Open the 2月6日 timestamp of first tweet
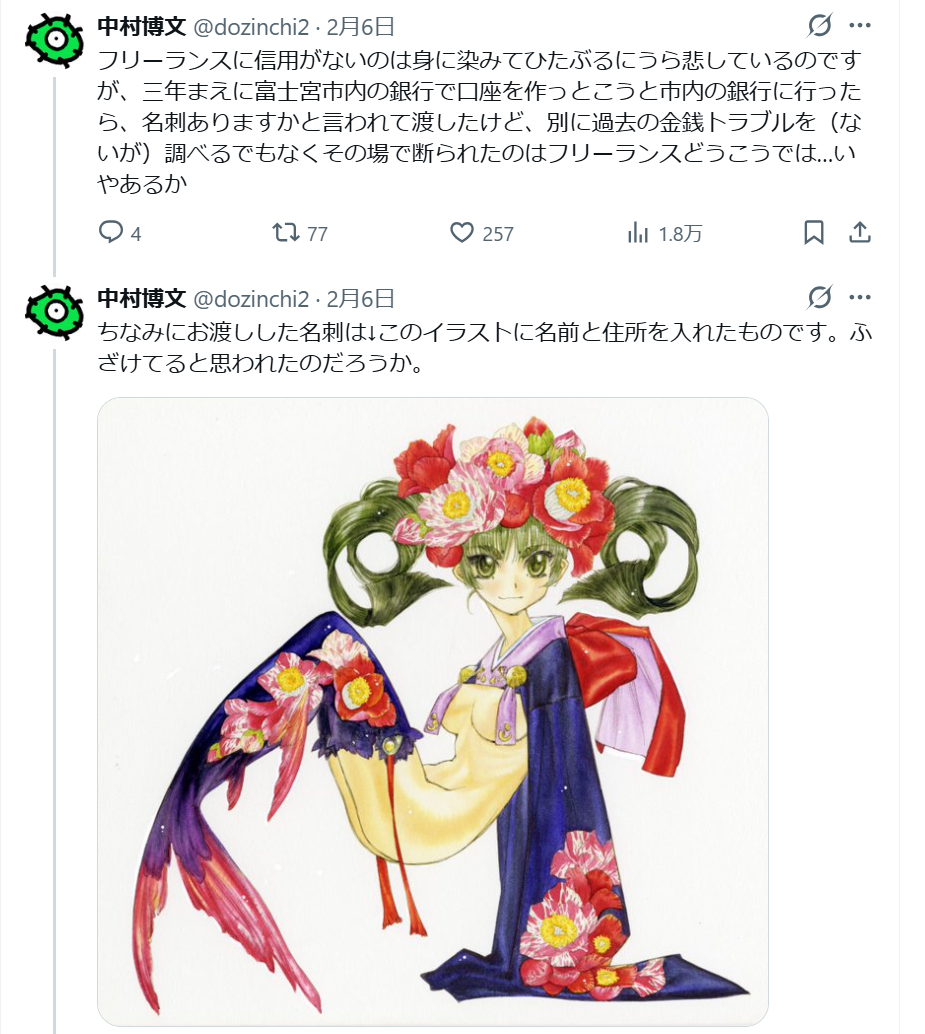925x1034 pixels. pyautogui.click(x=360, y=26)
